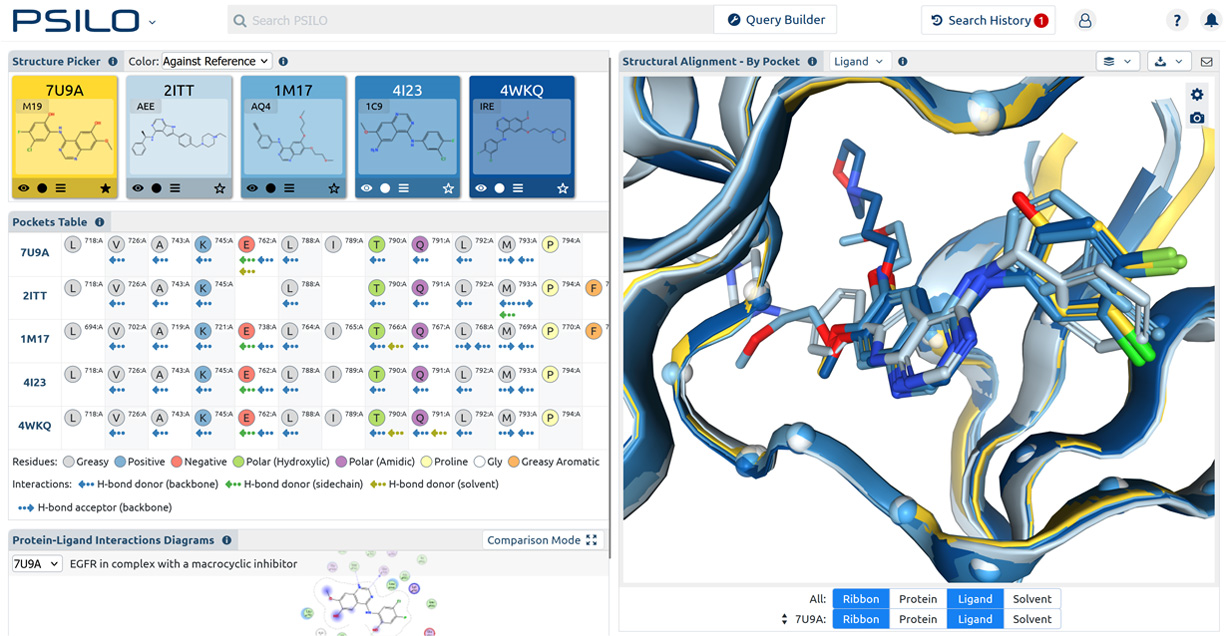Click the help question mark icon
This screenshot has height=636, width=1226.
(x=1178, y=20)
